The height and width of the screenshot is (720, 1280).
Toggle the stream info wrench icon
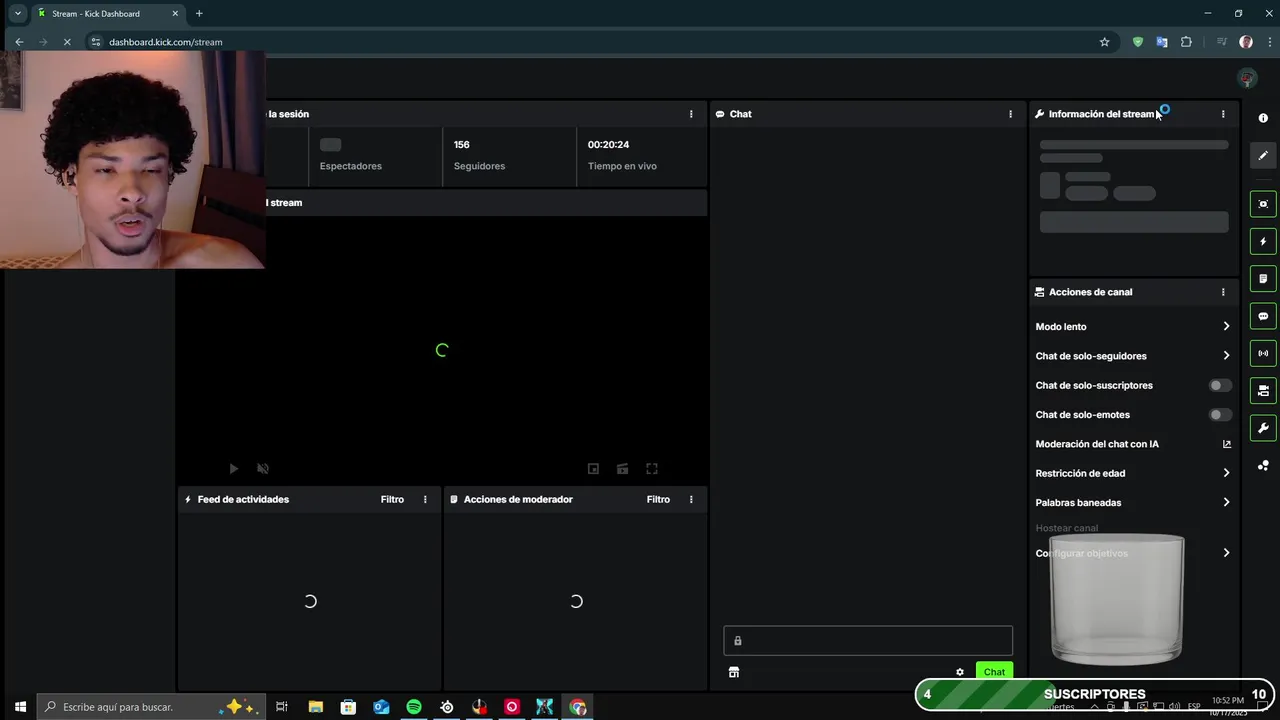[x=1263, y=428]
